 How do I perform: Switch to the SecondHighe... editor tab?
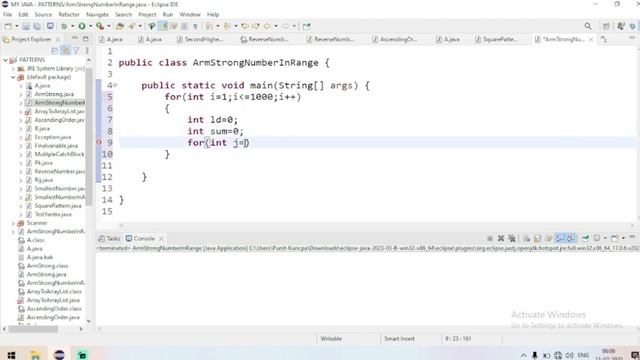pyautogui.click(x=200, y=39)
